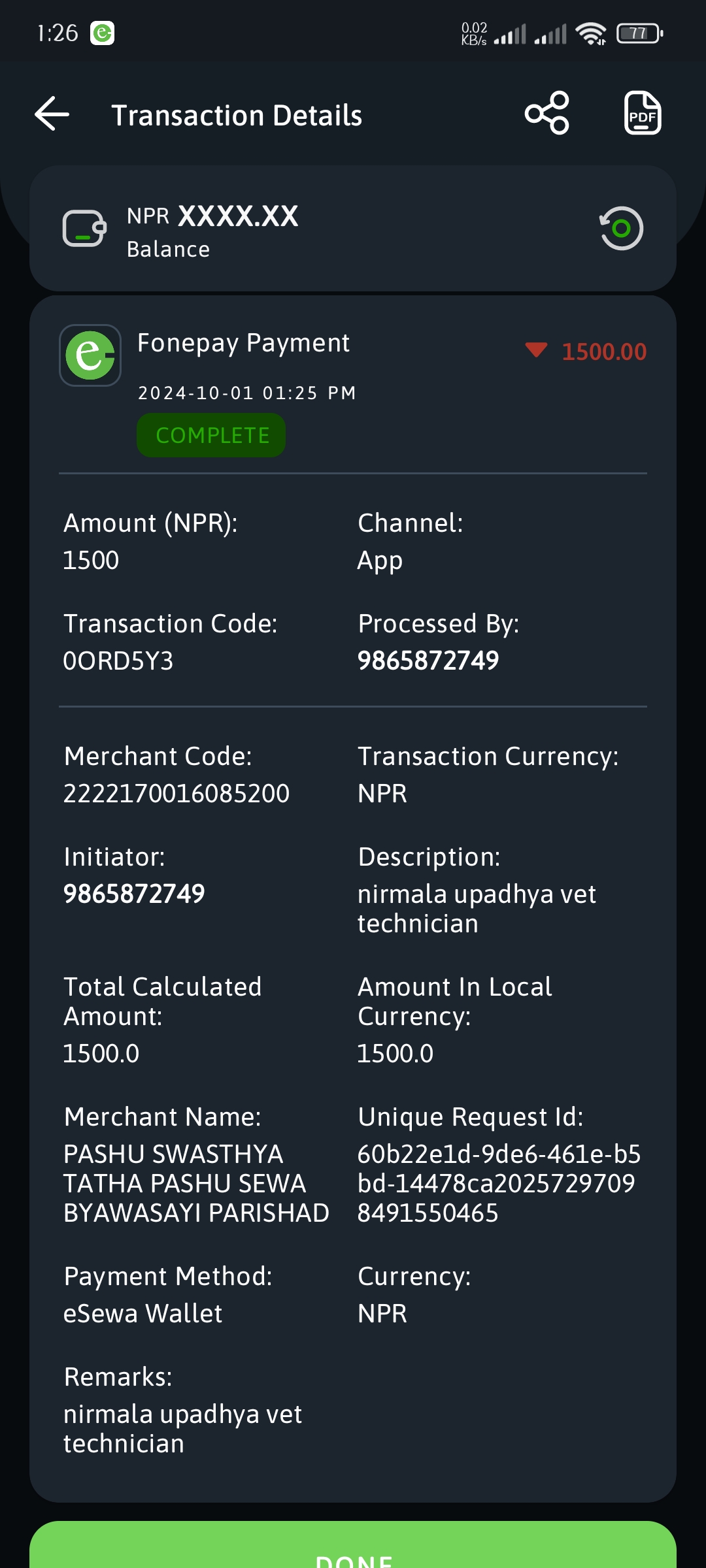Screen dimensions: 706x1568
Task: Refresh the balance with the reload icon
Action: click(x=622, y=228)
